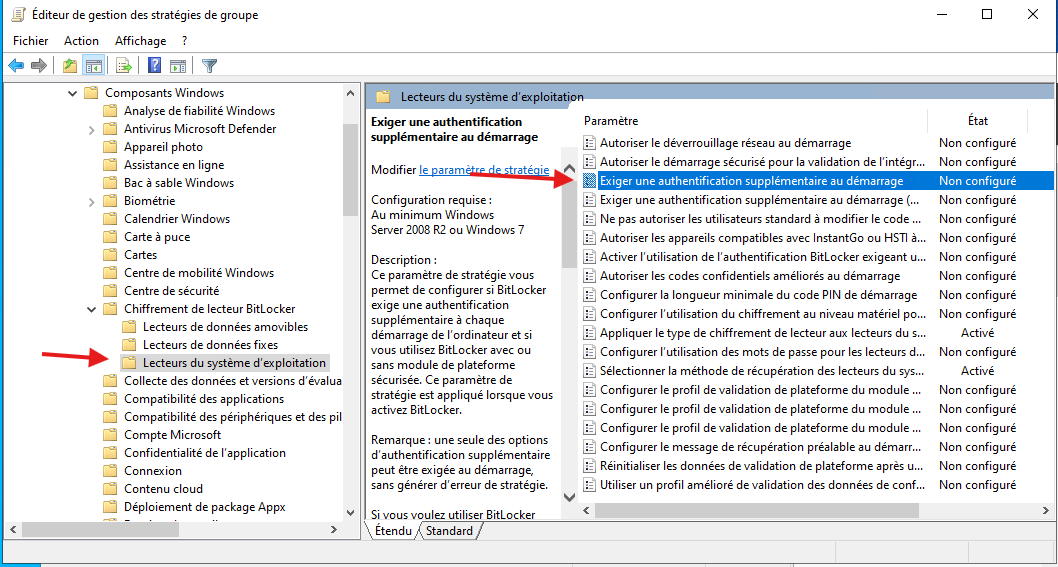Screen dimensions: 1058x567
Task: Click policy icon of Configurer la longueur minimale PIN
Action: (590, 295)
